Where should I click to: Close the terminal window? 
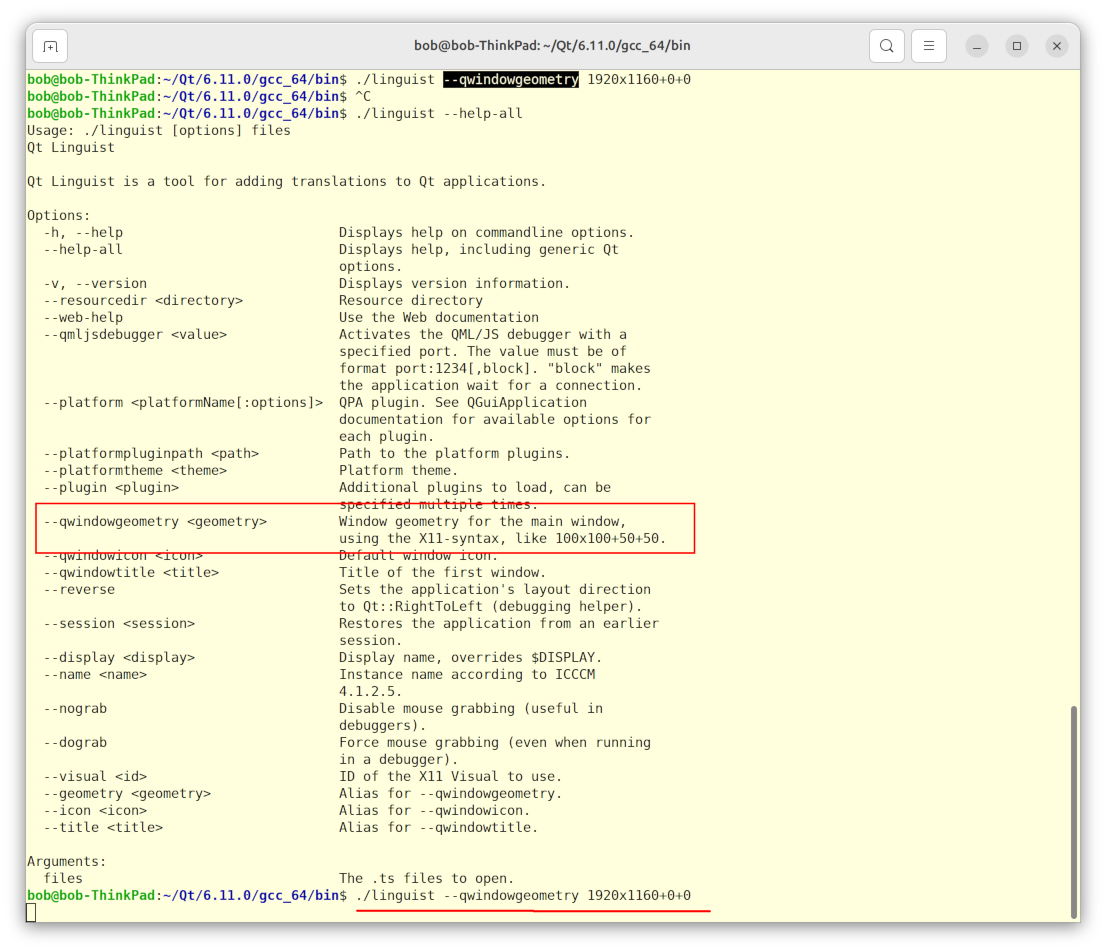tap(1057, 47)
